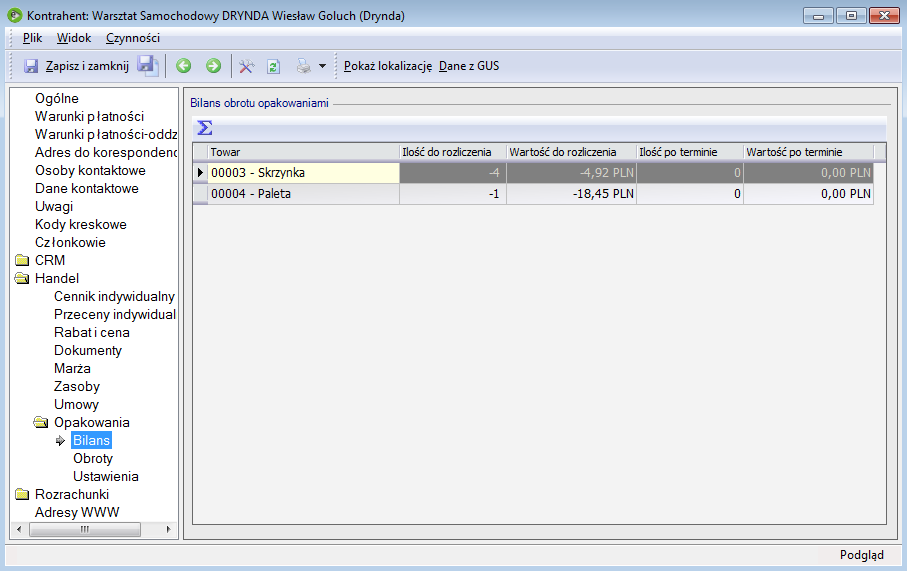Screen dimensions: 907x571
Task: Select Umowy item
Action: [76, 404]
